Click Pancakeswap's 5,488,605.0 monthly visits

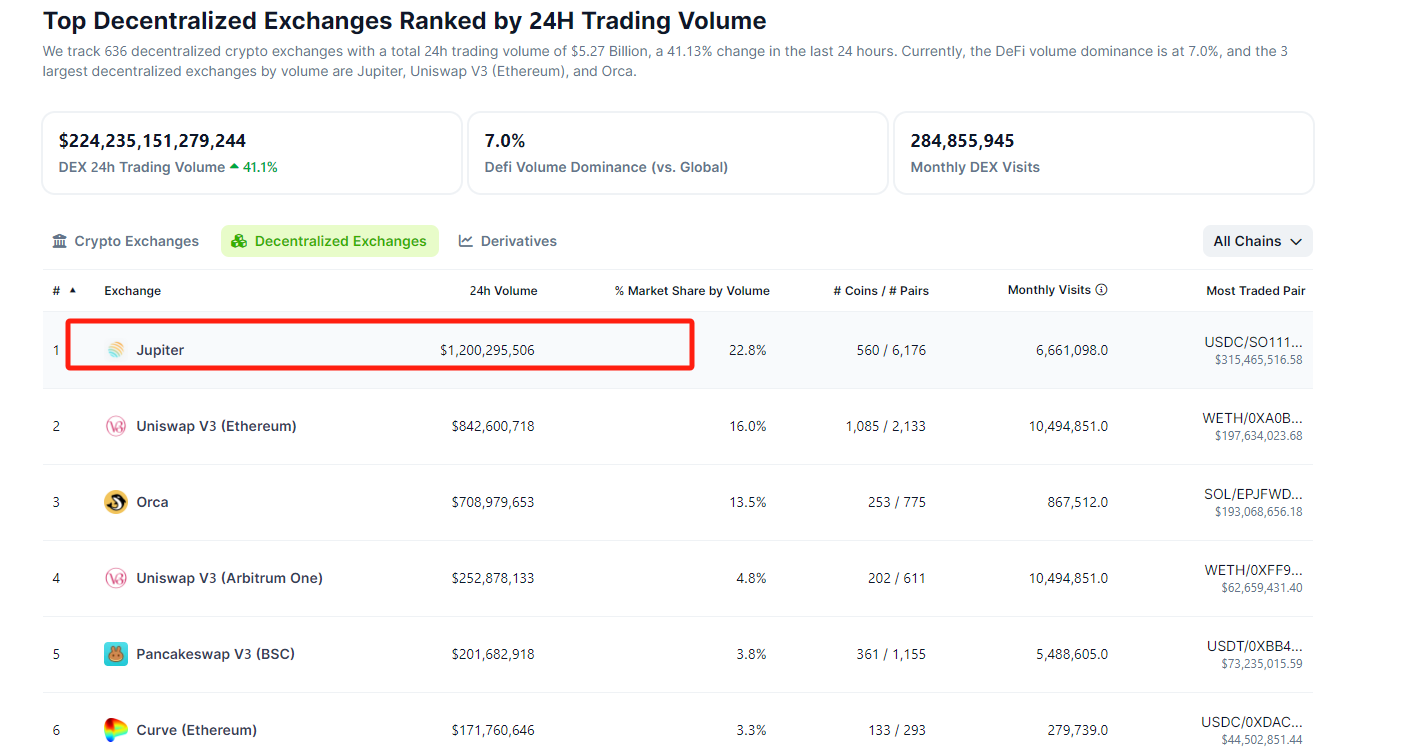[1072, 654]
